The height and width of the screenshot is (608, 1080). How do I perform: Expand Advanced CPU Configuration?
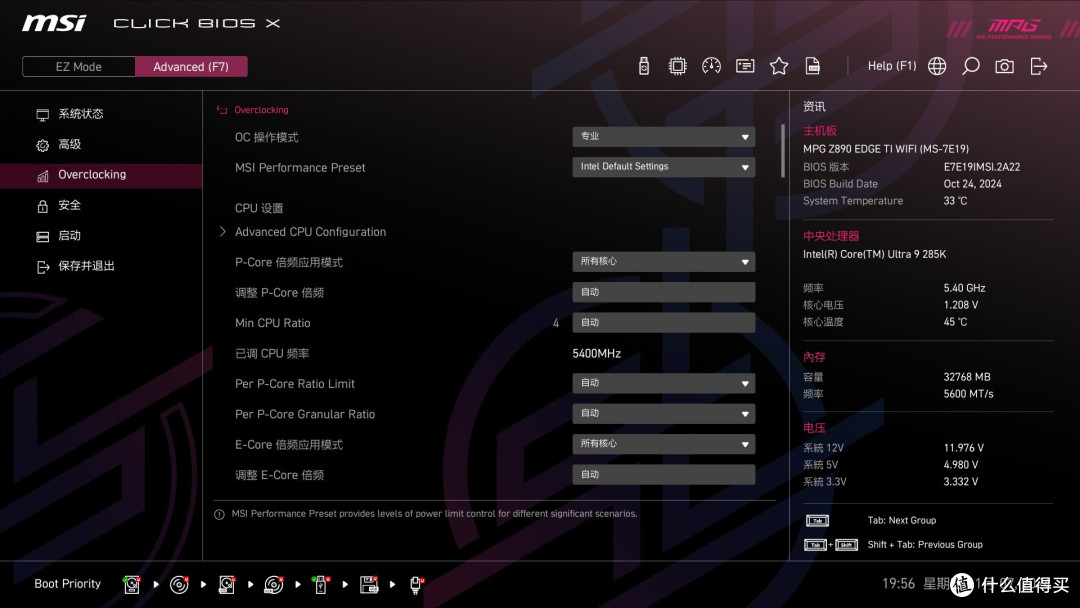(x=310, y=232)
